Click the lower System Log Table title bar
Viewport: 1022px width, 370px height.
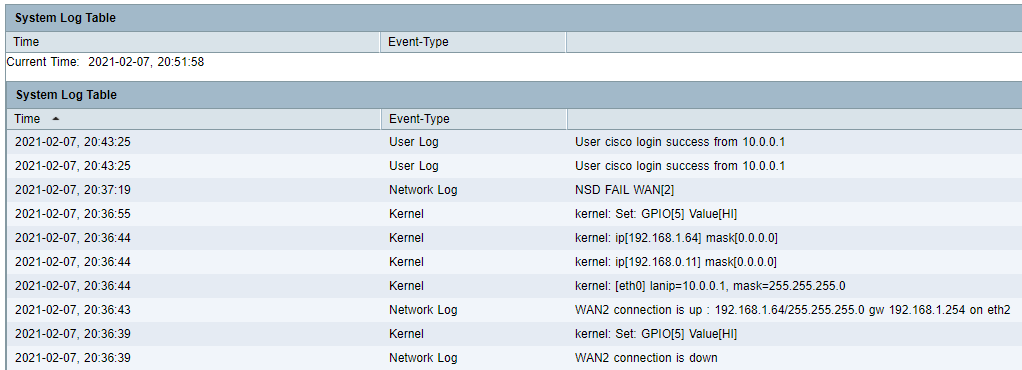(x=514, y=95)
